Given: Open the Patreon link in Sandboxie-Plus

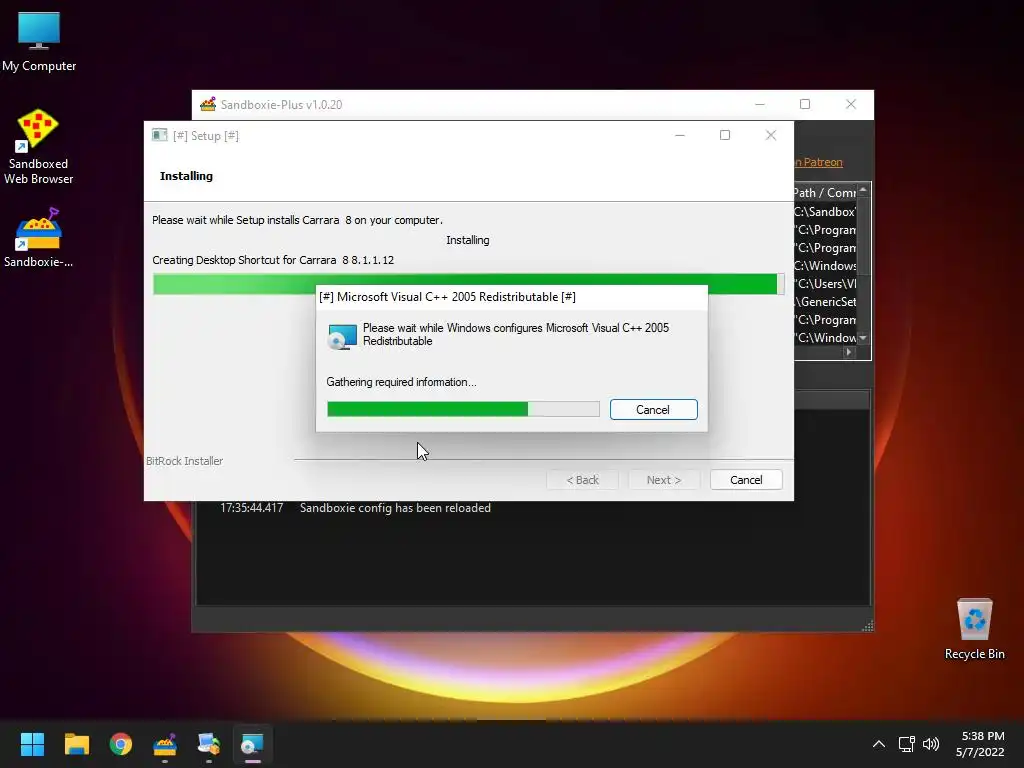Looking at the screenshot, I should [818, 162].
